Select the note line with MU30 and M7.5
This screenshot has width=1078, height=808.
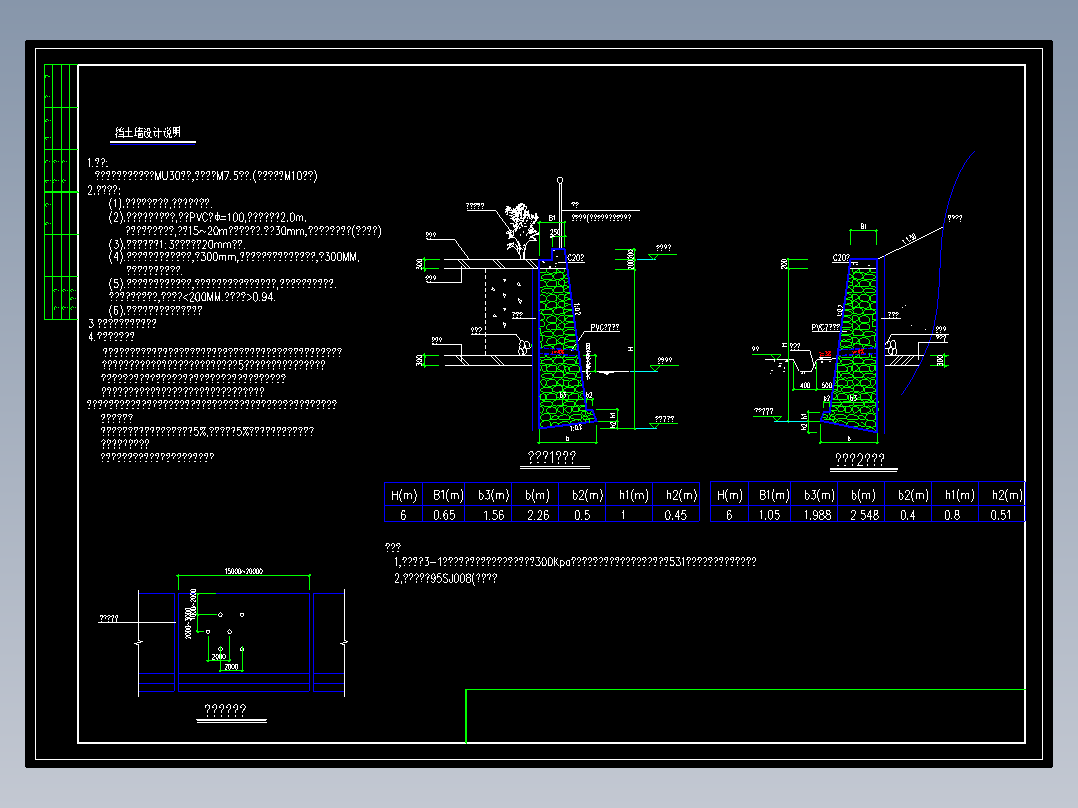(x=206, y=176)
